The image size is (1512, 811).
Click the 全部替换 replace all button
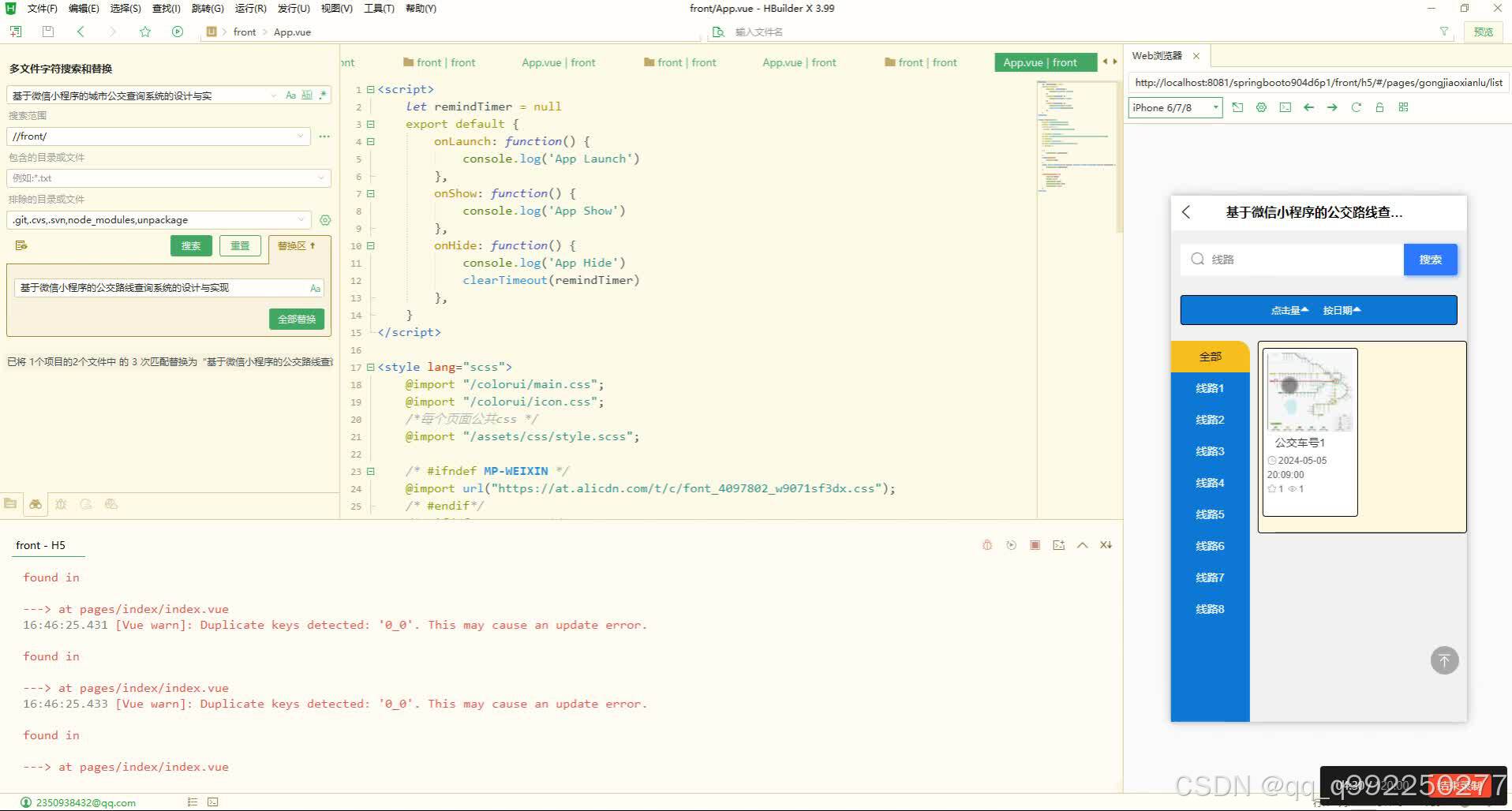pos(297,319)
